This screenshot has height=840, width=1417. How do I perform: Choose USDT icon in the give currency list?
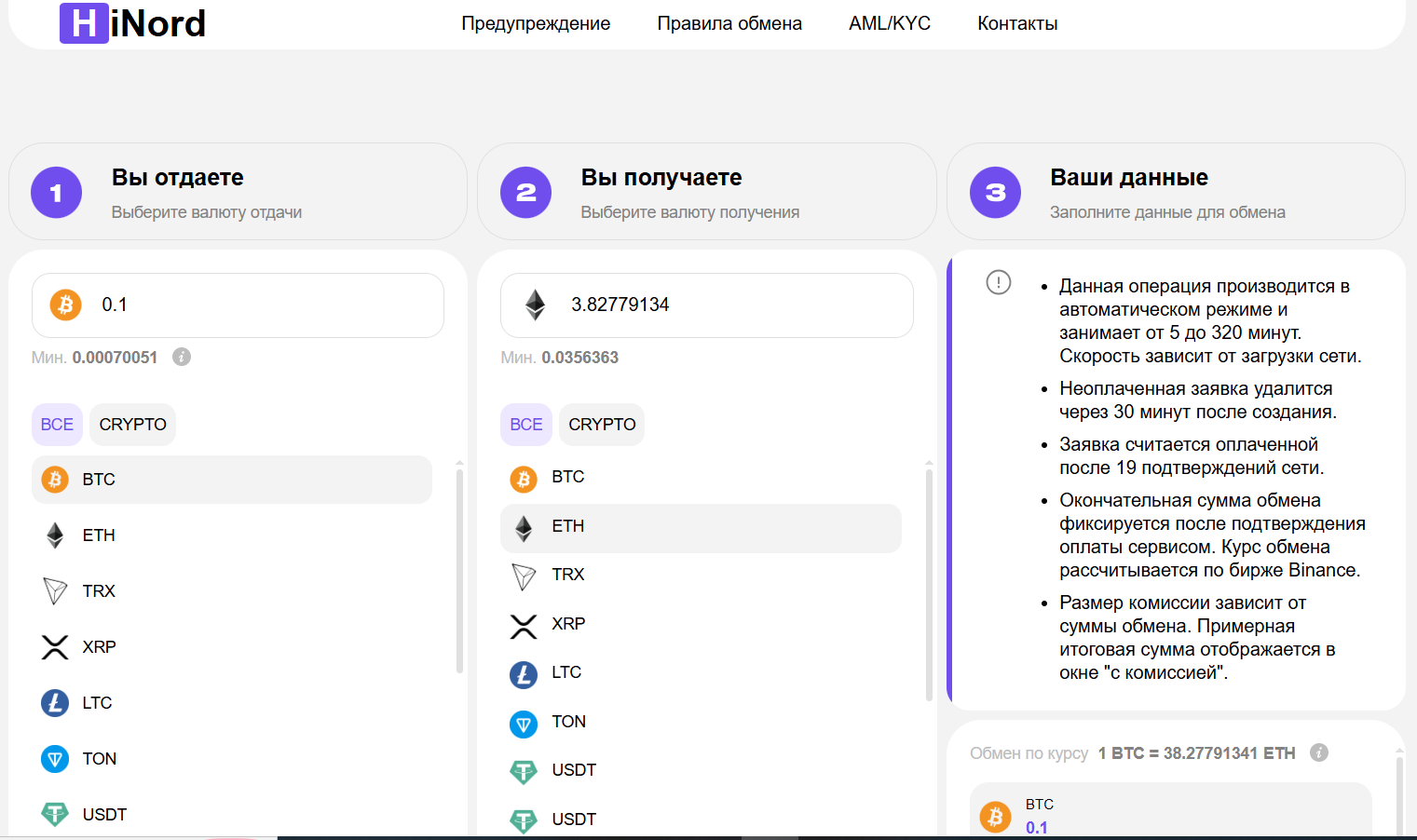[x=55, y=815]
